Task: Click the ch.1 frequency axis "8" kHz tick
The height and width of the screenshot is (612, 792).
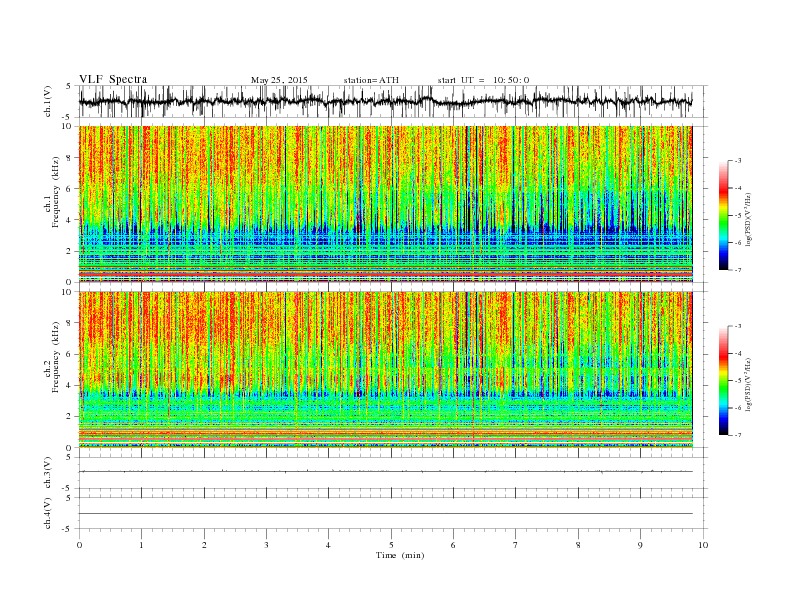Action: point(70,158)
